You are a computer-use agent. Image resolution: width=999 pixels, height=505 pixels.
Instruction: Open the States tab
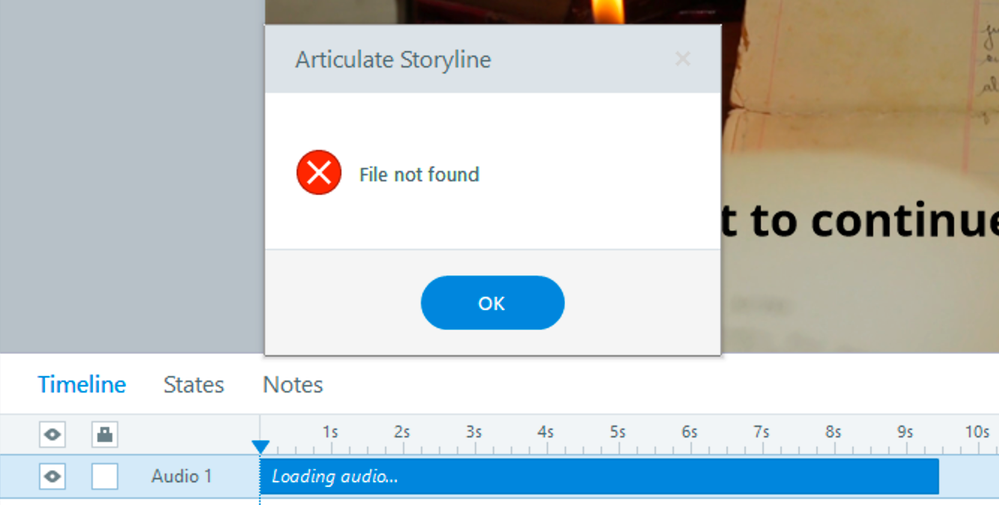tap(194, 385)
